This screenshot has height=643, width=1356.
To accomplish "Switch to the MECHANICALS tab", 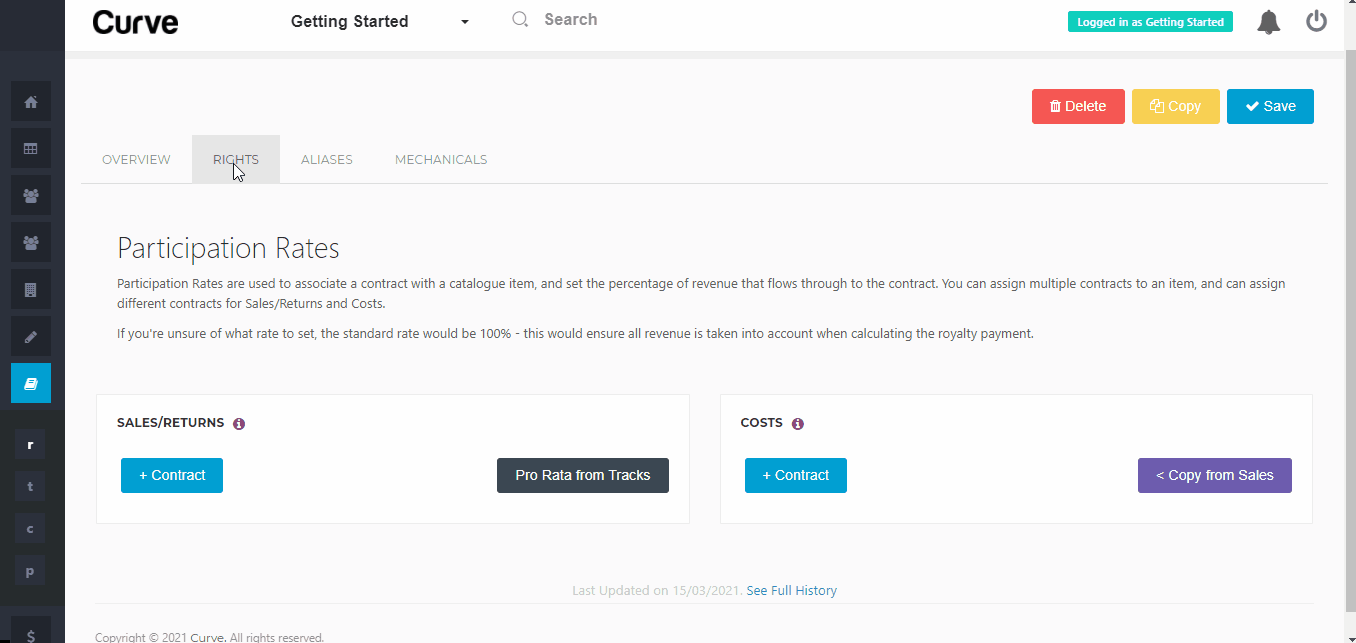I will [x=441, y=159].
